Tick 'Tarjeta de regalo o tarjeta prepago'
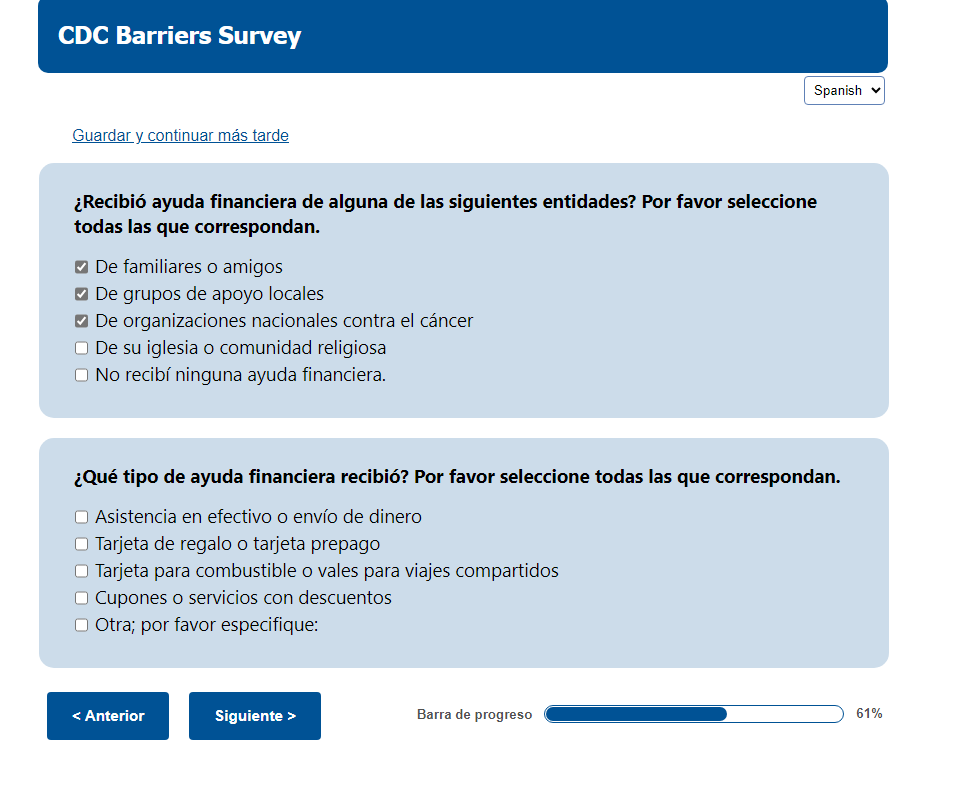Image resolution: width=974 pixels, height=812 pixels. tap(81, 544)
